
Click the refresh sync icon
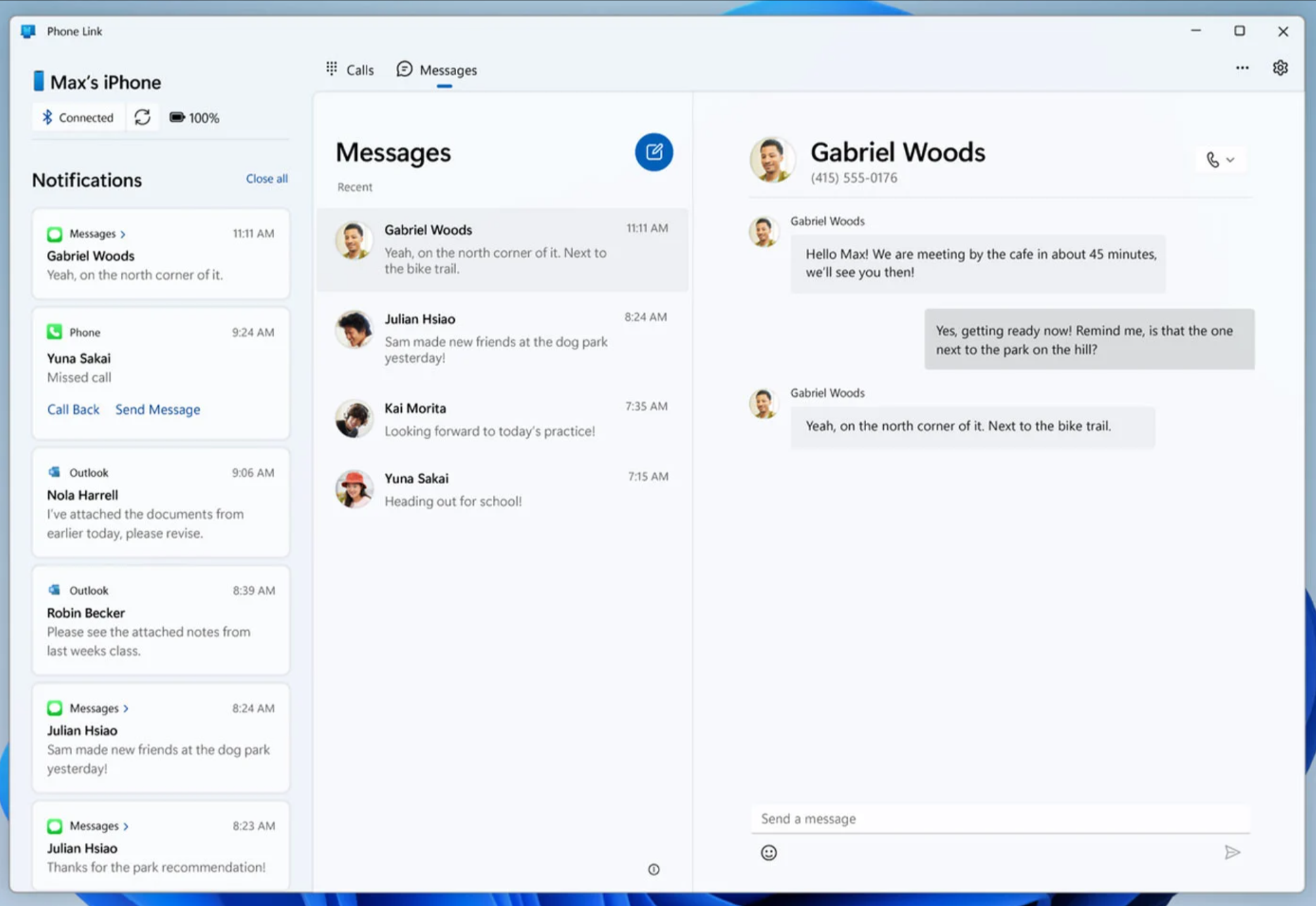pos(142,117)
